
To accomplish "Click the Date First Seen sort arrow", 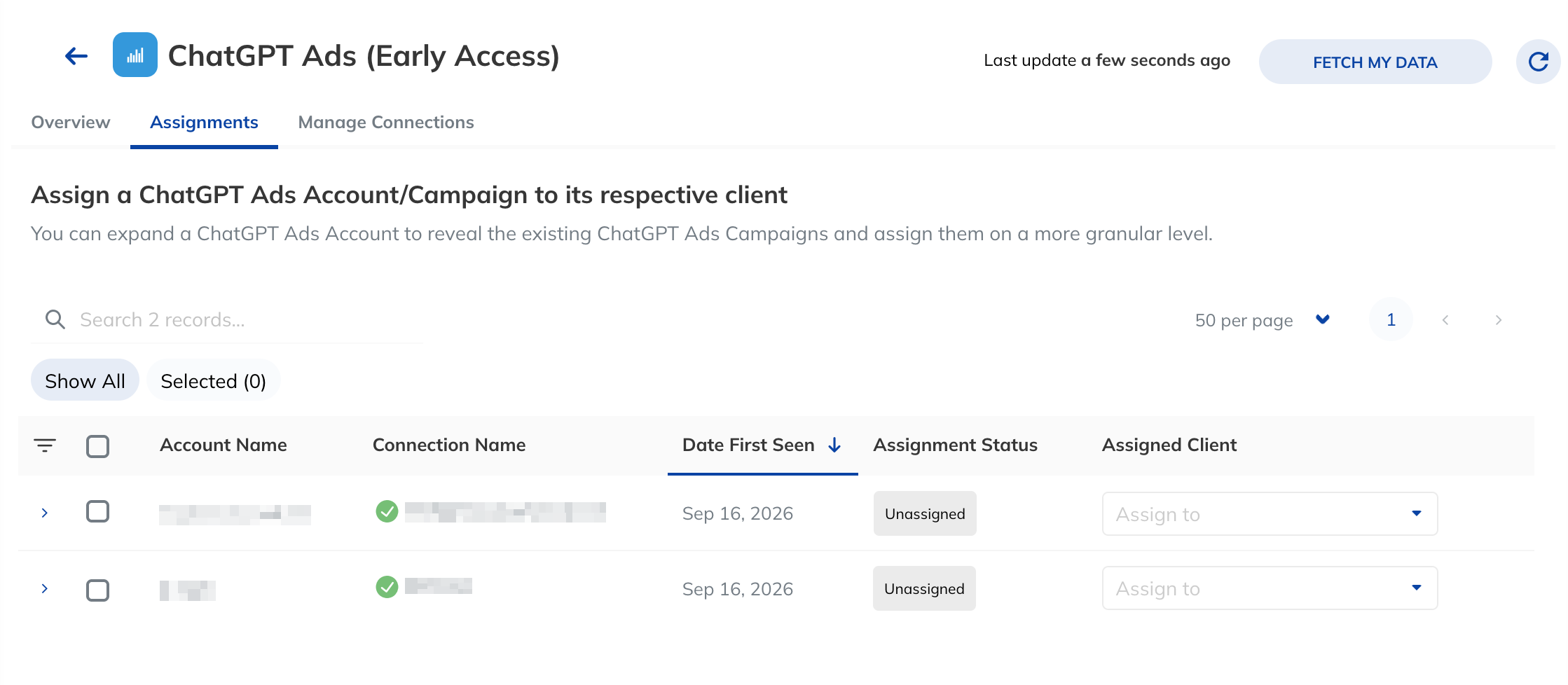I will [x=834, y=445].
